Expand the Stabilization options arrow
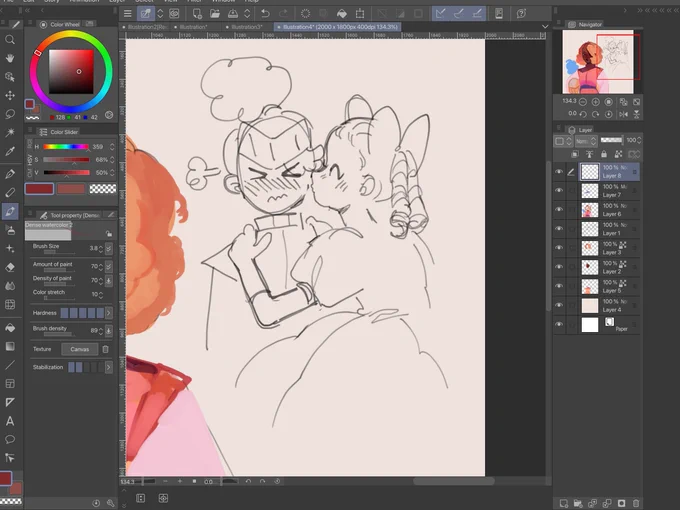680x510 pixels. click(x=108, y=367)
